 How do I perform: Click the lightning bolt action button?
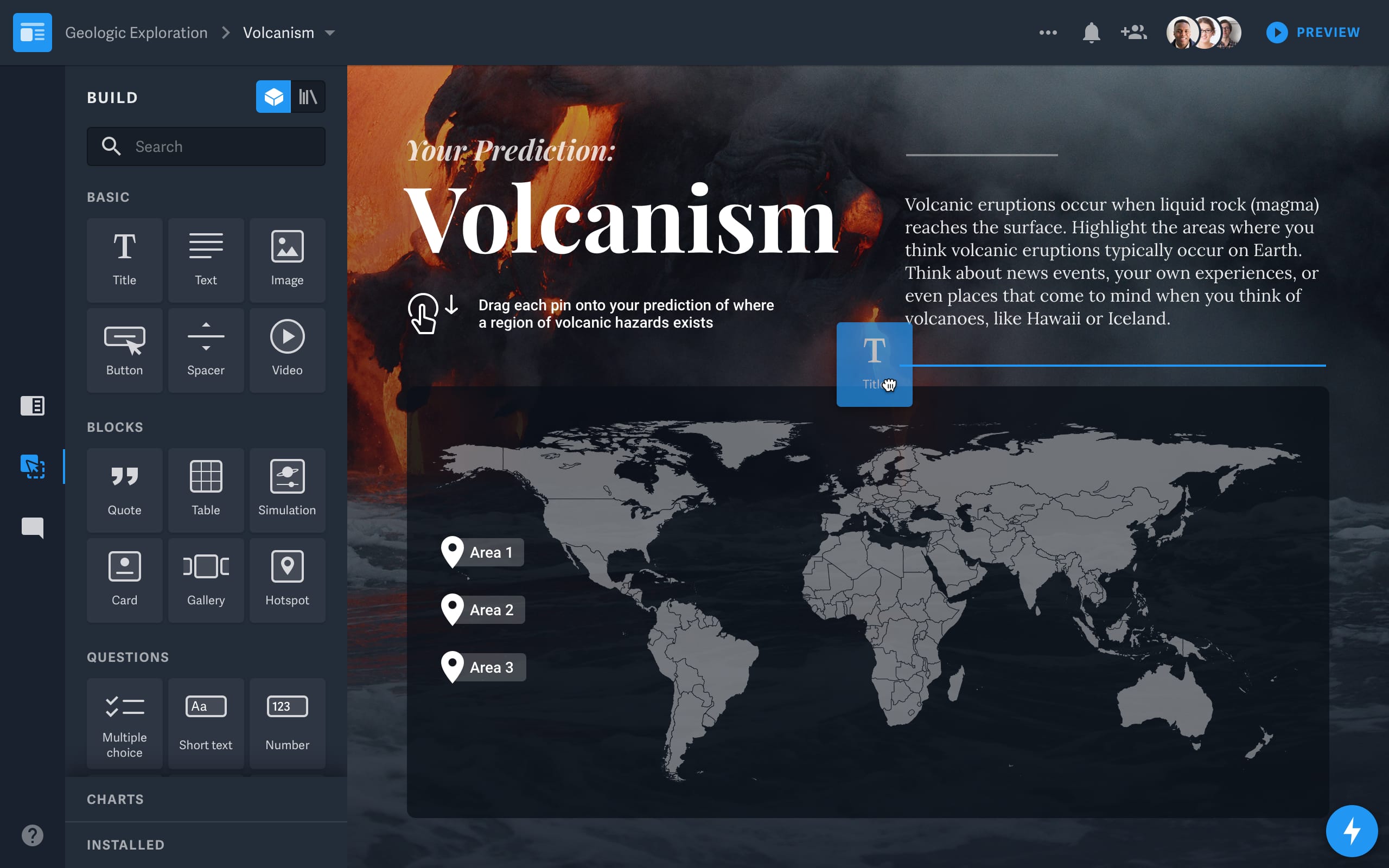tap(1351, 831)
